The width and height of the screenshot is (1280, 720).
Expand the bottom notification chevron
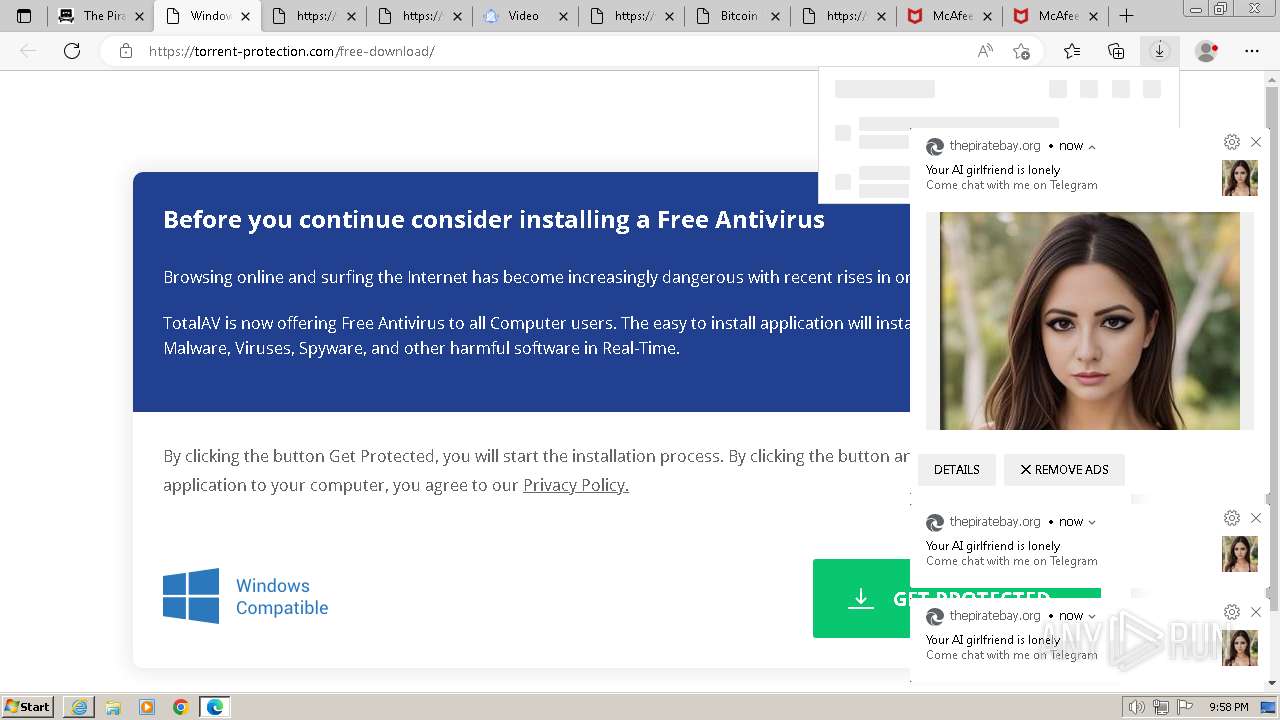click(1092, 616)
